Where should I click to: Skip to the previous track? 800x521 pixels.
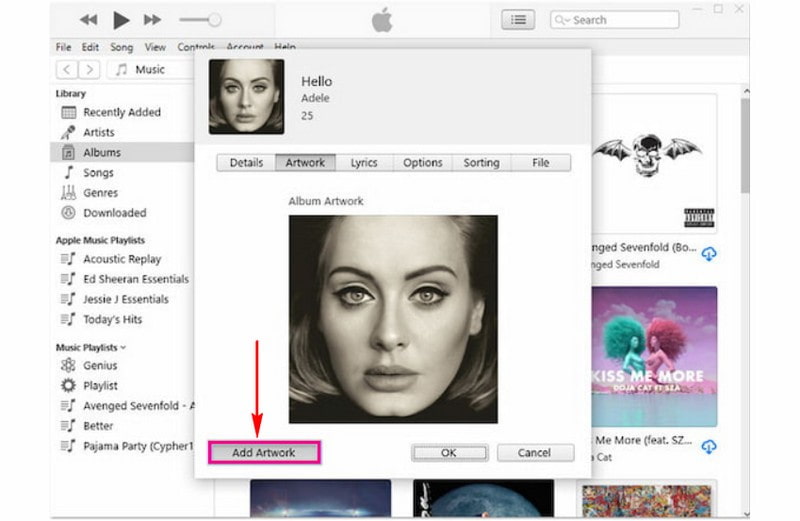[89, 20]
